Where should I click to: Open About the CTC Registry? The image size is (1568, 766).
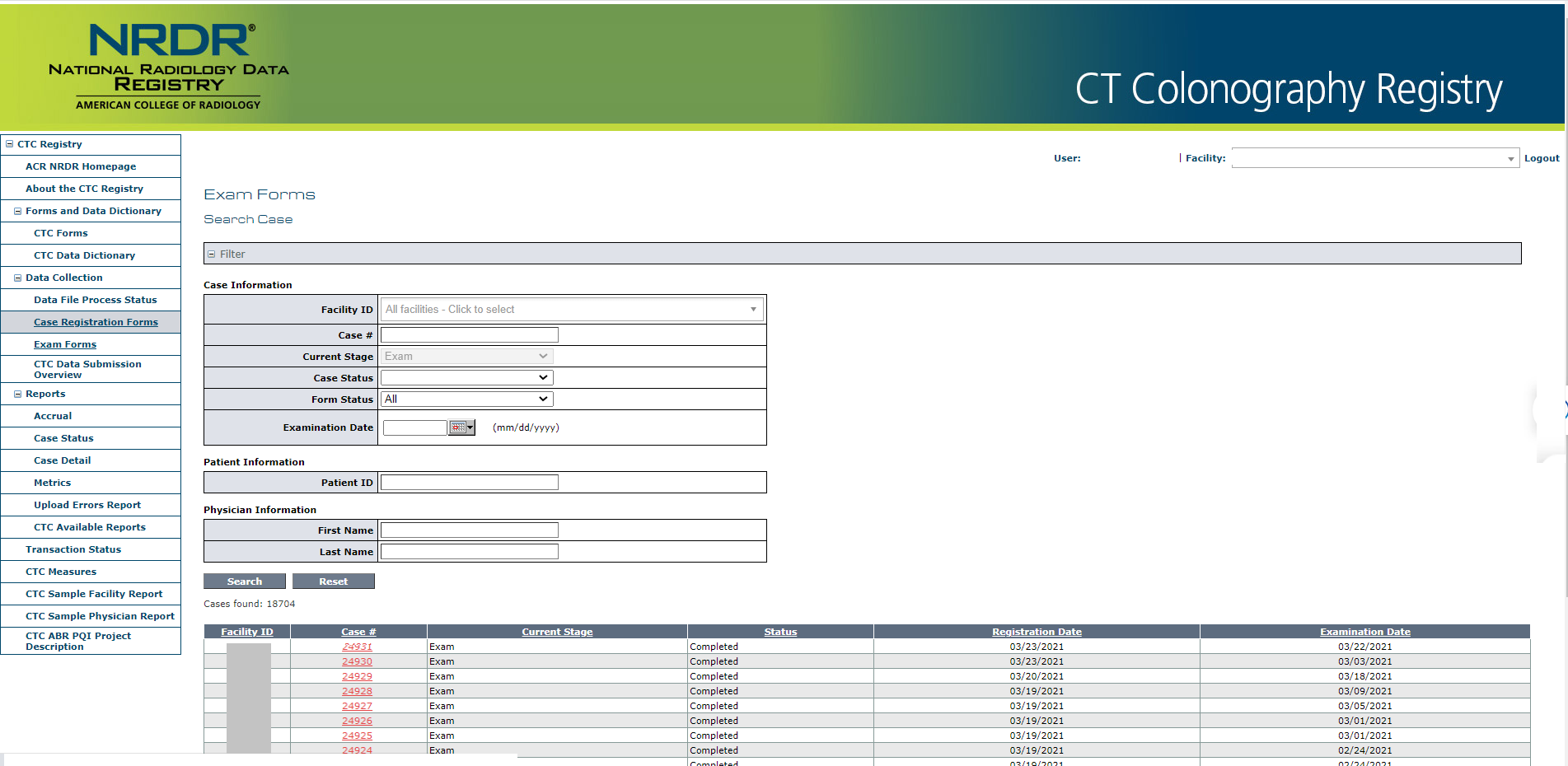(84, 189)
